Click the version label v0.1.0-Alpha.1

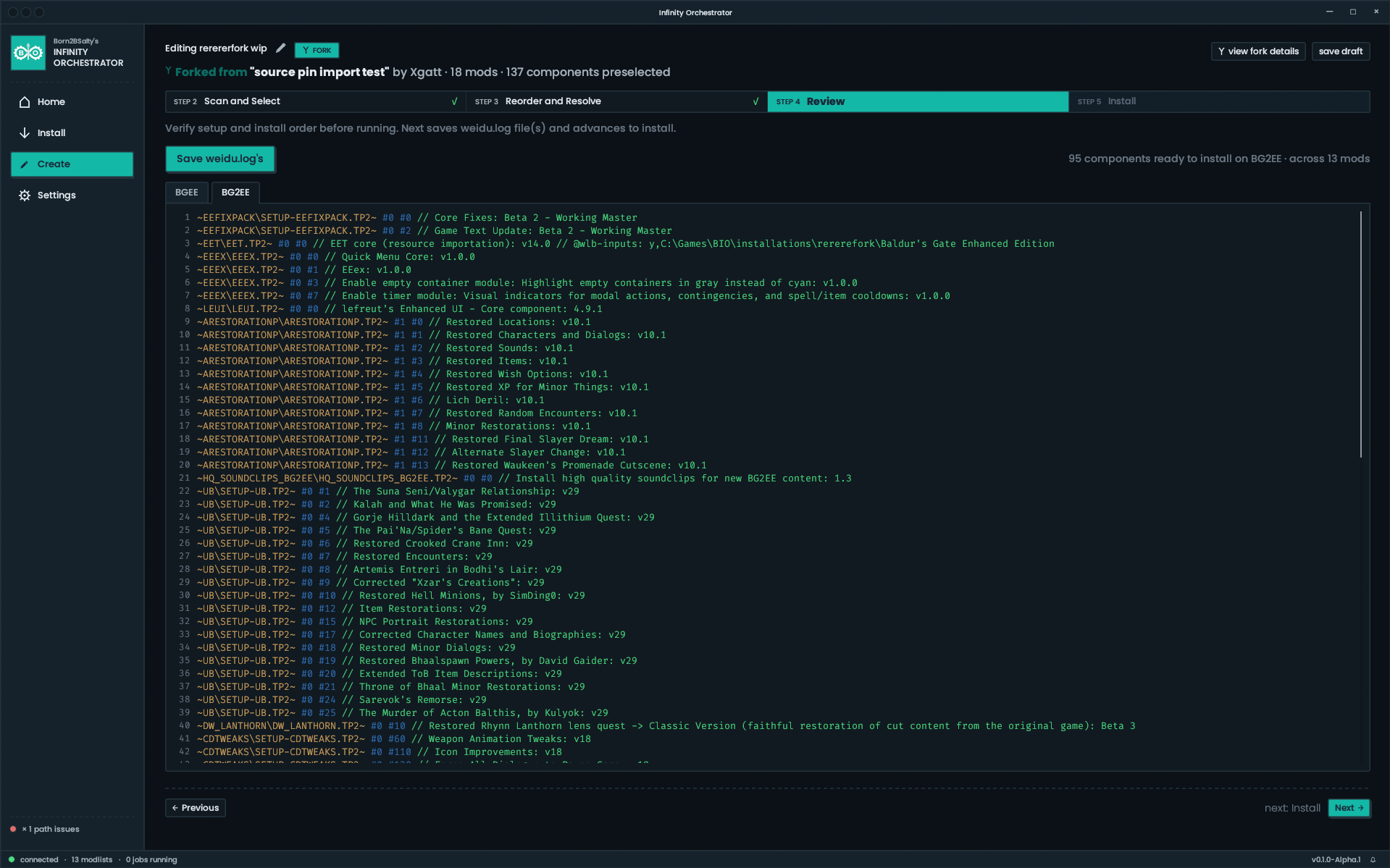pyautogui.click(x=1336, y=860)
